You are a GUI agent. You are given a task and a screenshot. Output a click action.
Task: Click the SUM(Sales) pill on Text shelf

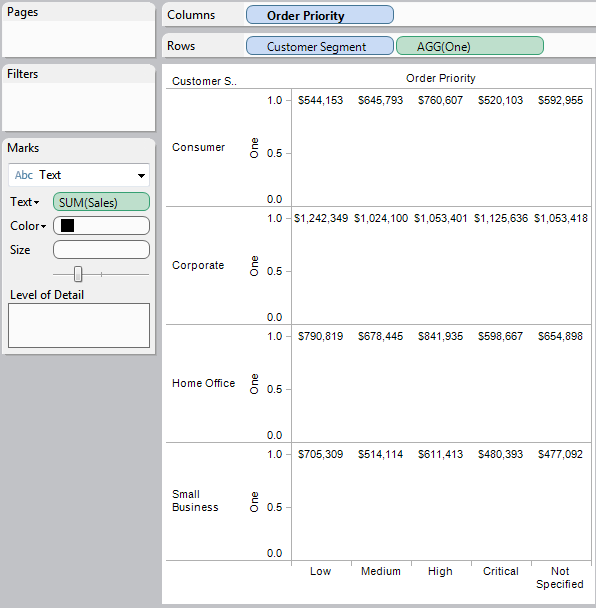101,202
